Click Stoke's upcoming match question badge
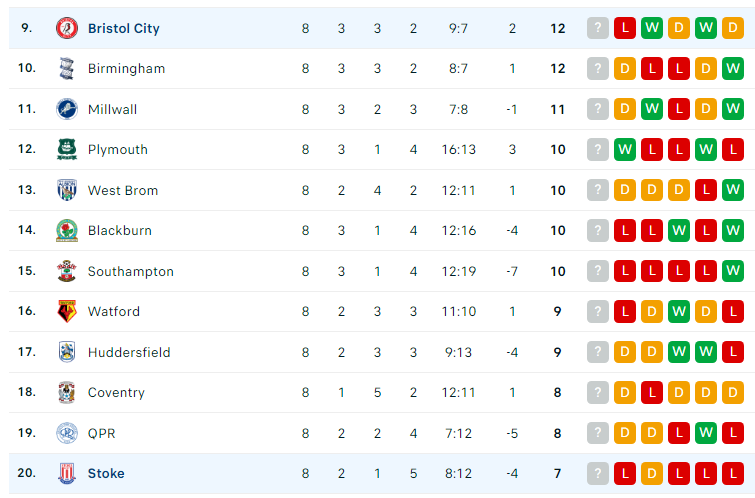The width and height of the screenshot is (755, 498). point(598,473)
